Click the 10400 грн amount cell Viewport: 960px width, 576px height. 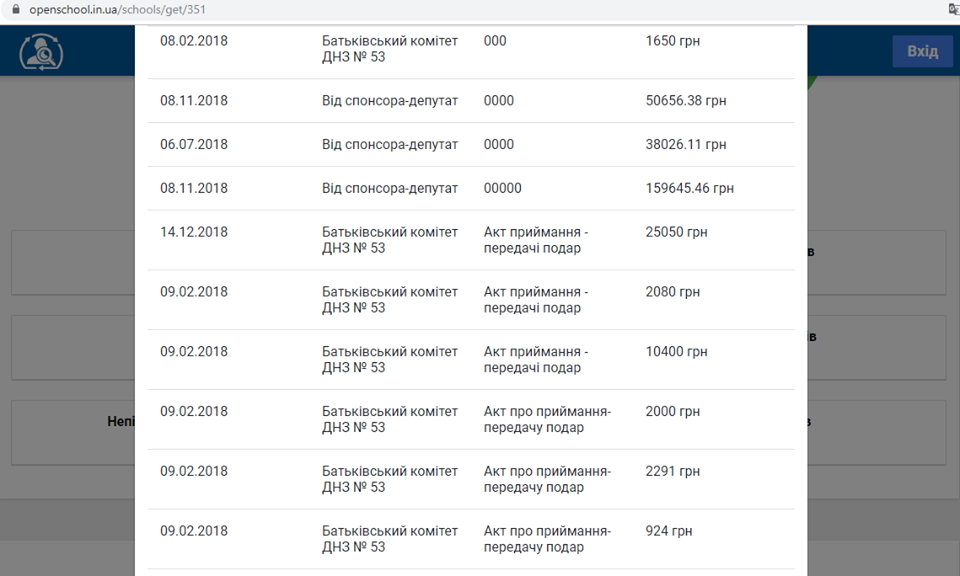677,352
